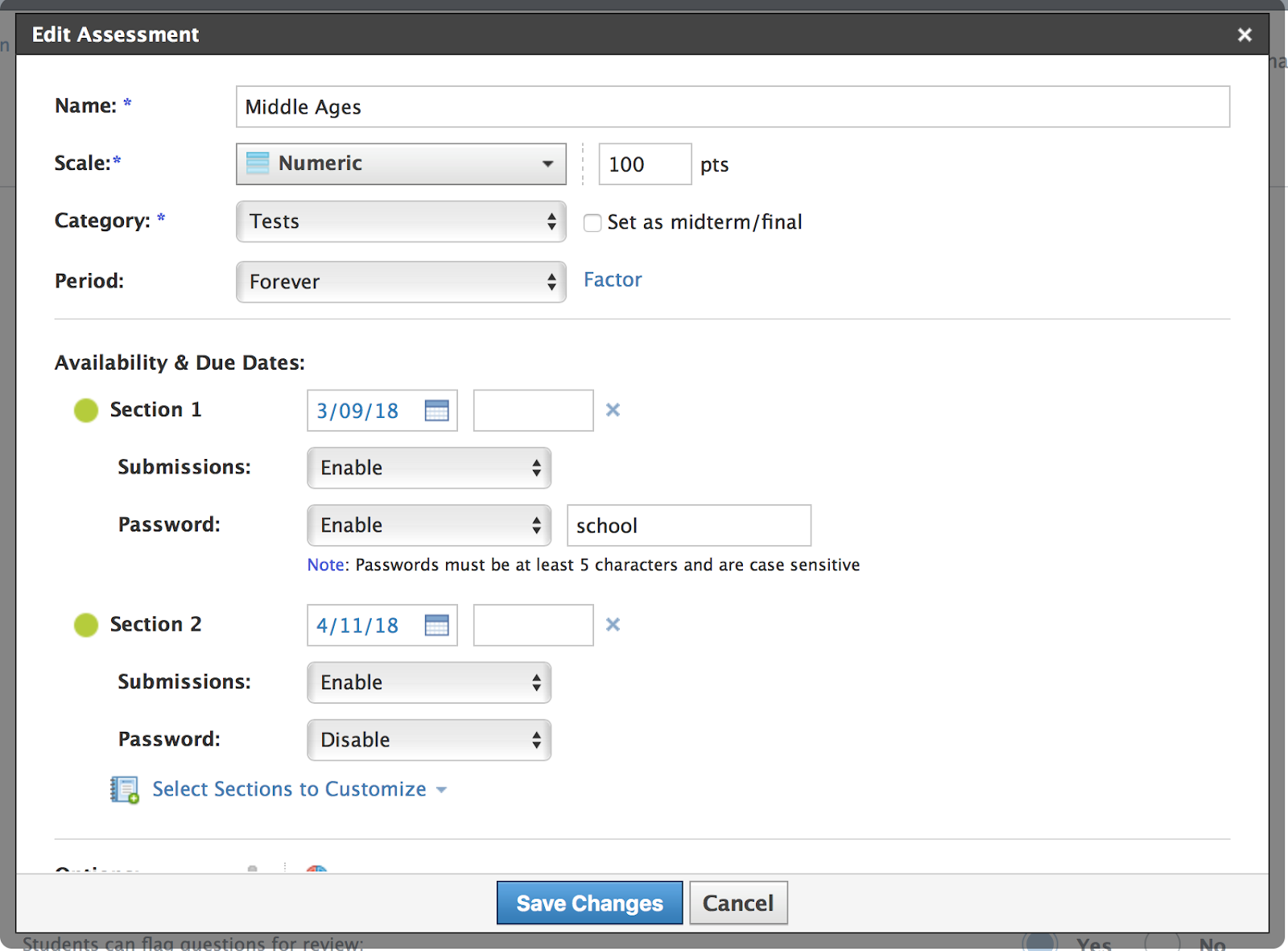Cancel editing the assessment
This screenshot has width=1288, height=951.
(737, 903)
